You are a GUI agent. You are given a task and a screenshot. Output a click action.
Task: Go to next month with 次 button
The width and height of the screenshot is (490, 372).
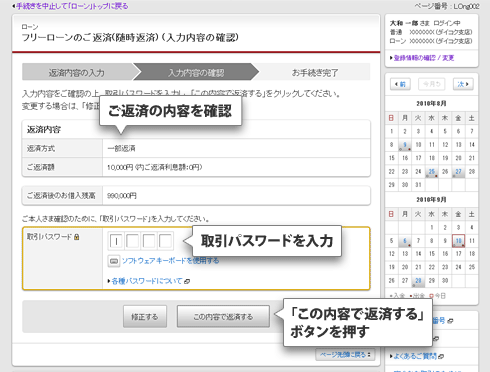click(463, 84)
